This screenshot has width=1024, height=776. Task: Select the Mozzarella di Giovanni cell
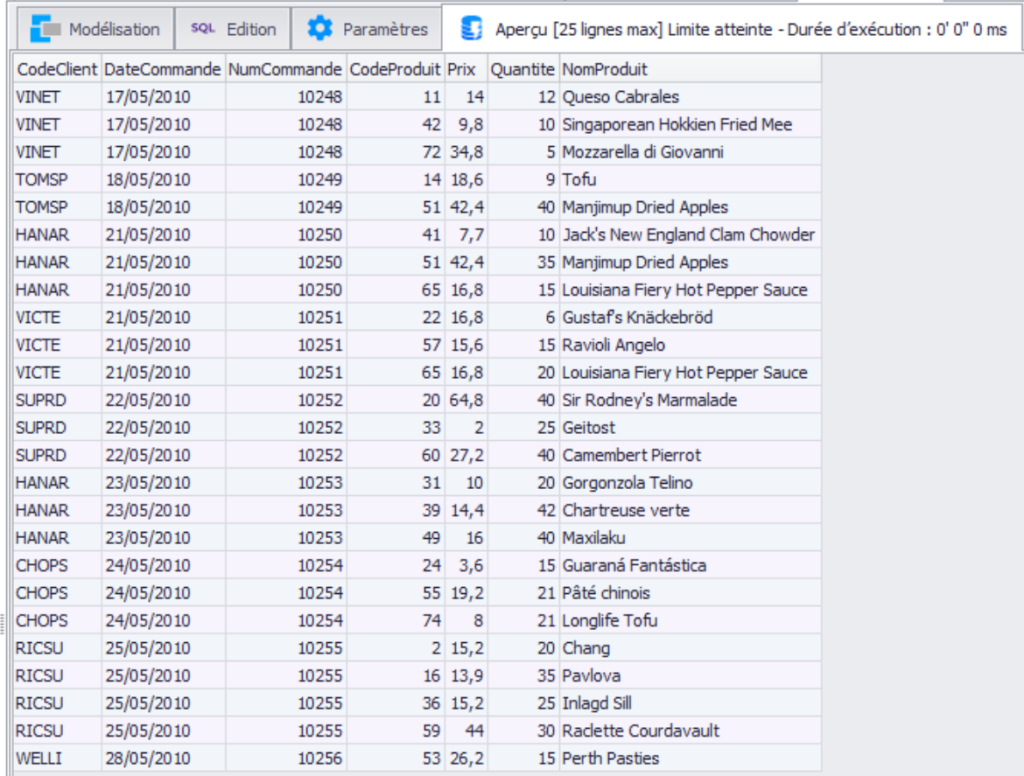[690, 152]
